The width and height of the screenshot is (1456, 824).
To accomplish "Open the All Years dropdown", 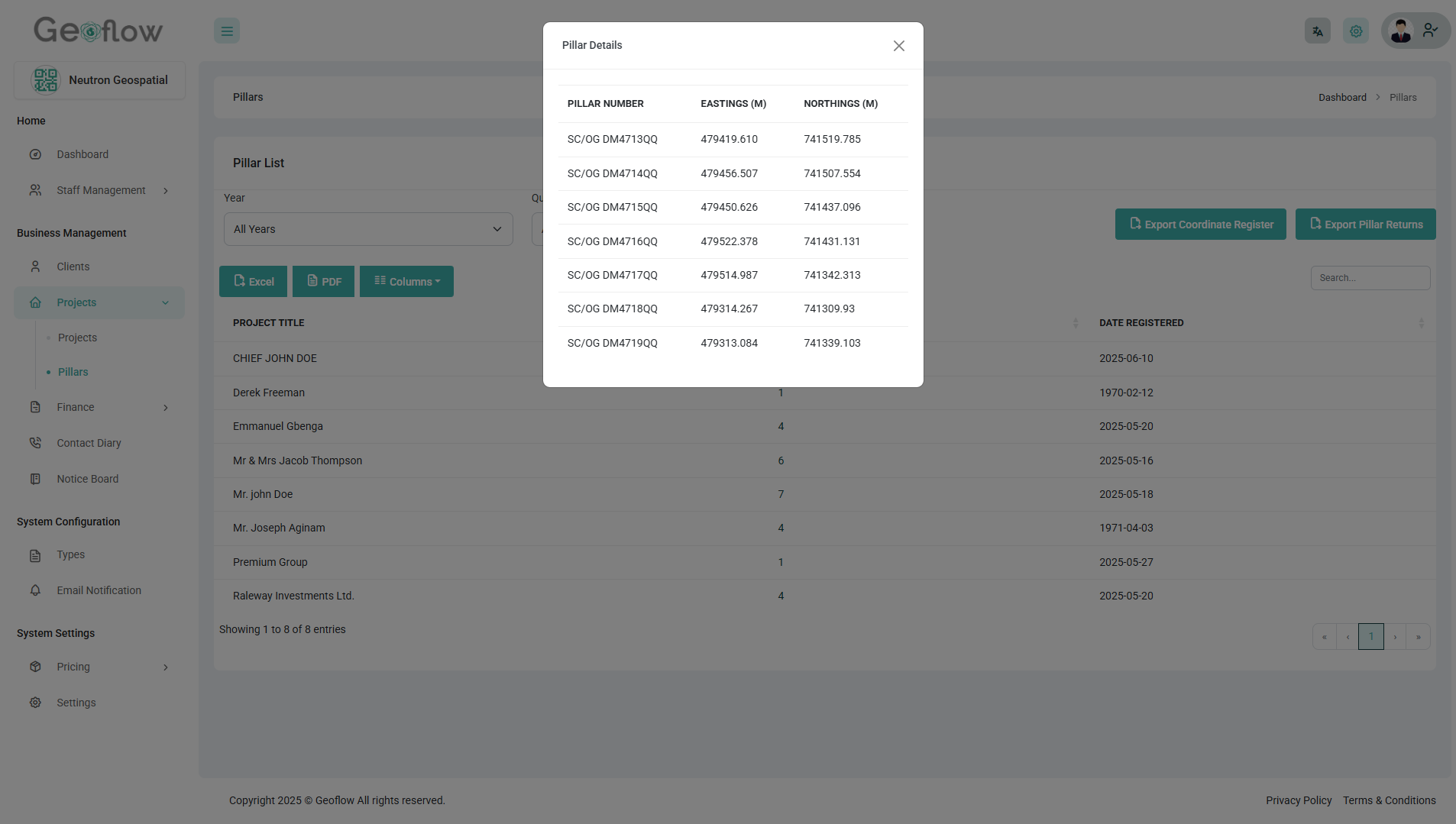I will tap(367, 229).
